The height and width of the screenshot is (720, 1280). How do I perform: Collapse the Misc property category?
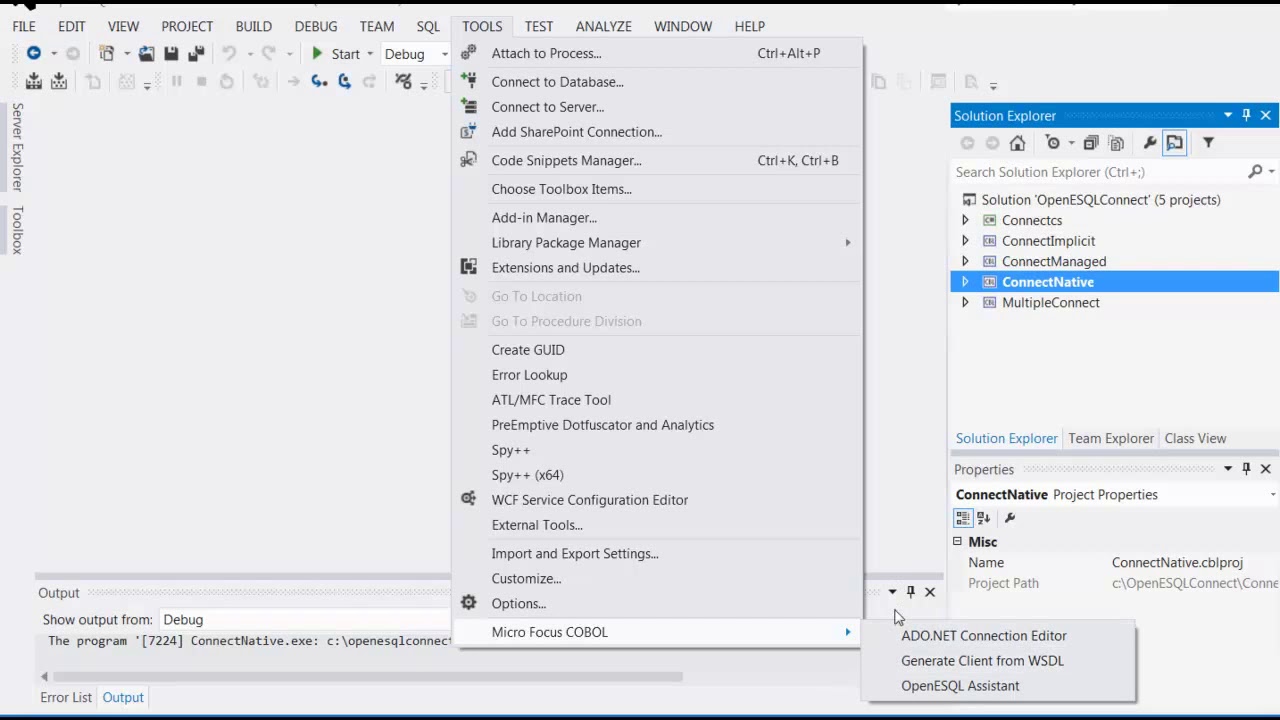coord(957,541)
